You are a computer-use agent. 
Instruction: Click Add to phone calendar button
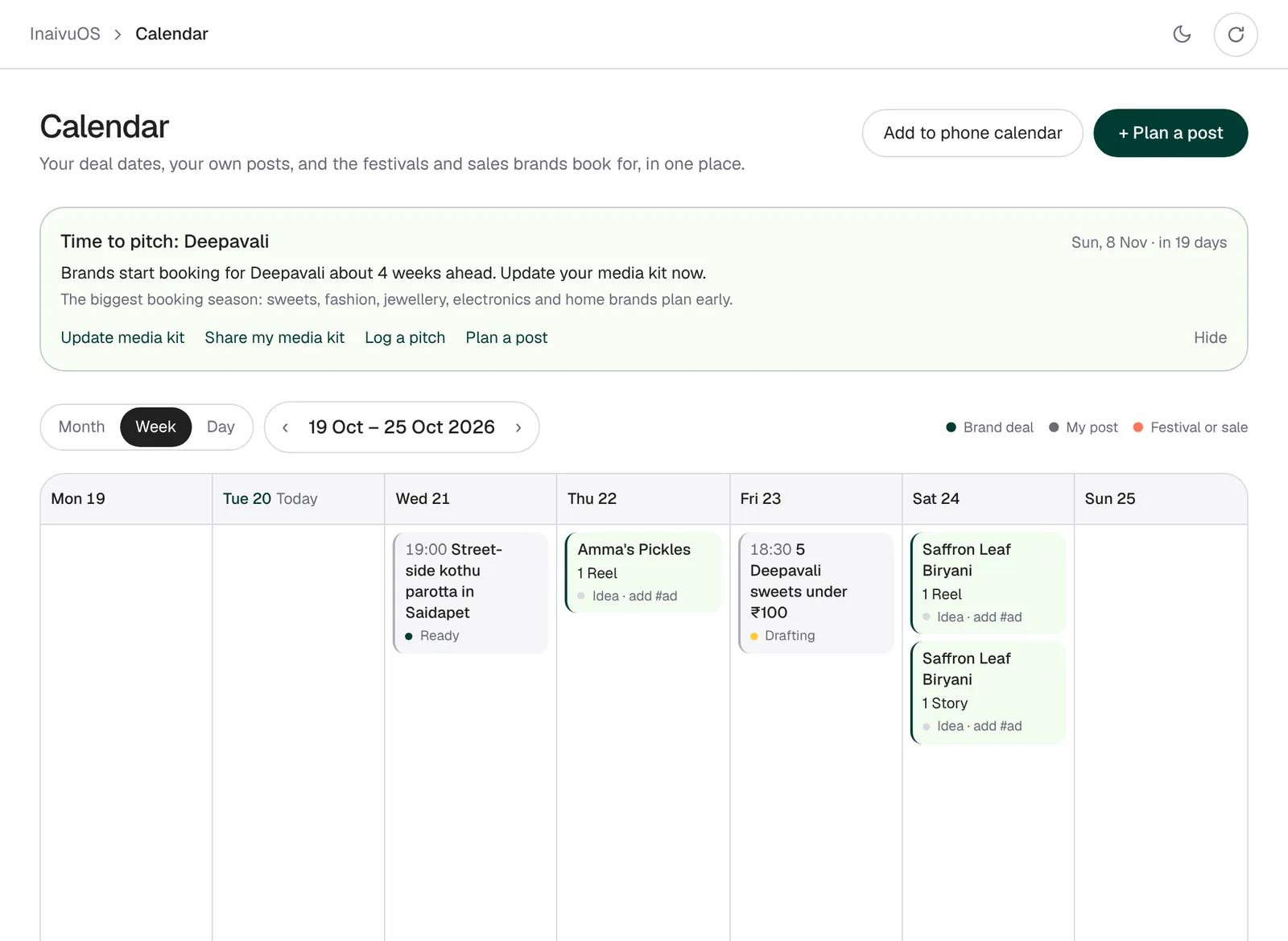click(972, 133)
